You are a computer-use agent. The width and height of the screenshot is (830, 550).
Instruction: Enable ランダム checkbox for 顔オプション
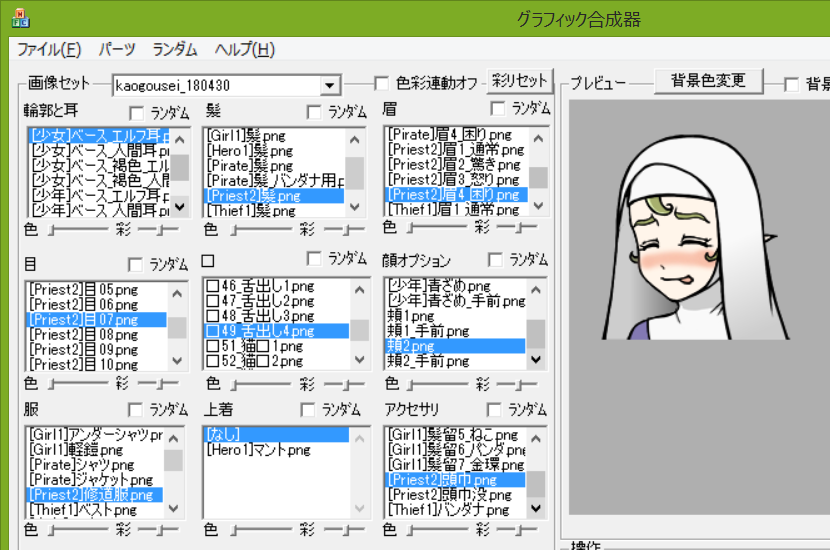(495, 259)
